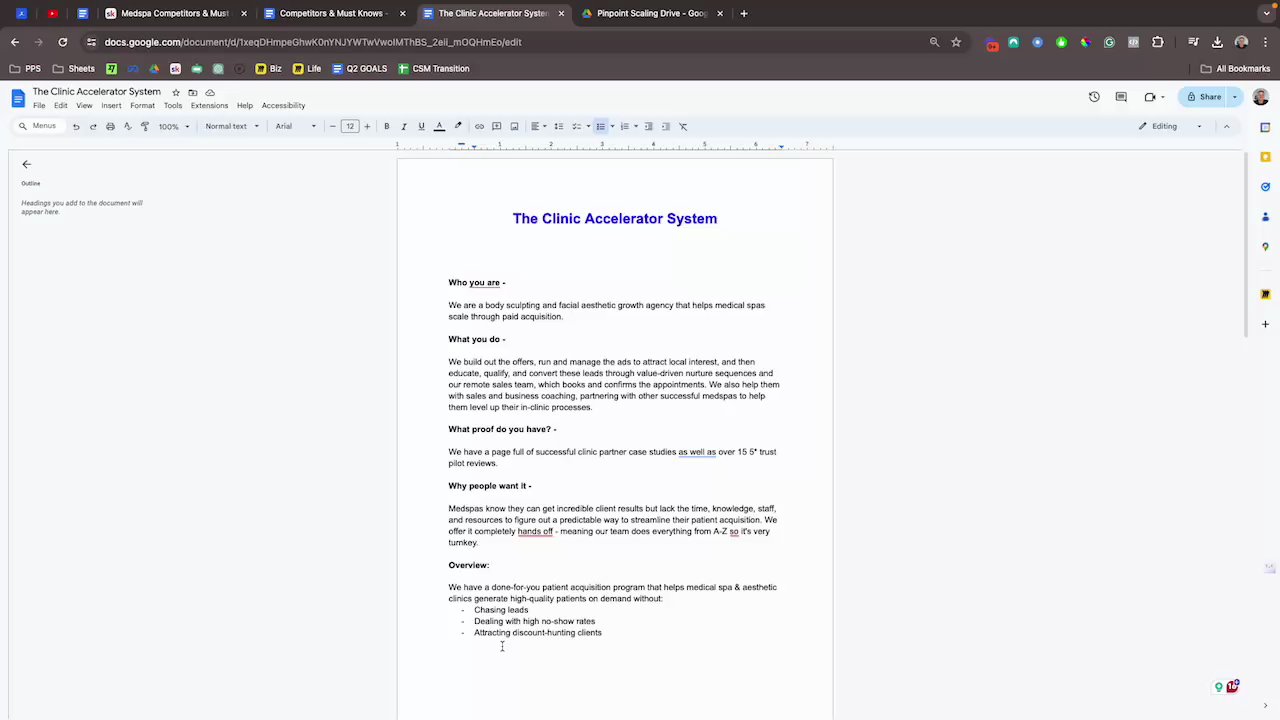1280x720 pixels.
Task: View the document cloud status
Action: 210,92
